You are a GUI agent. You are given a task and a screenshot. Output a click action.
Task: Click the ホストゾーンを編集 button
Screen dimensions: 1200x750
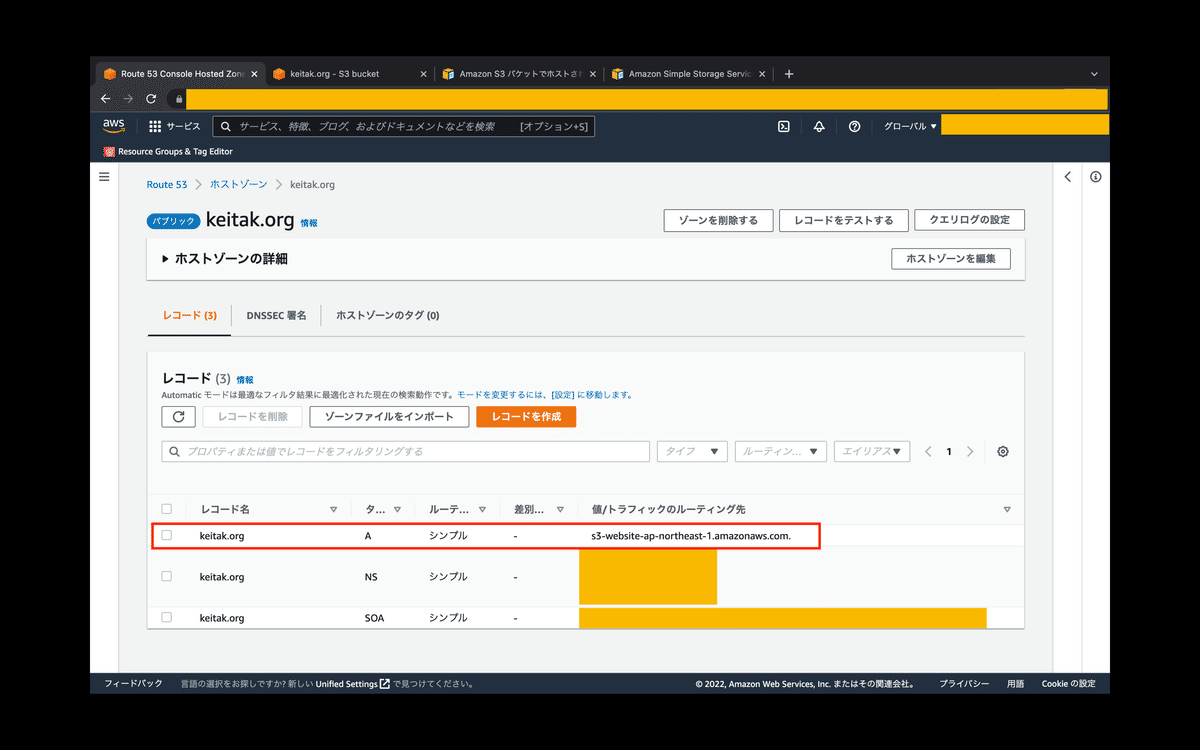(951, 259)
